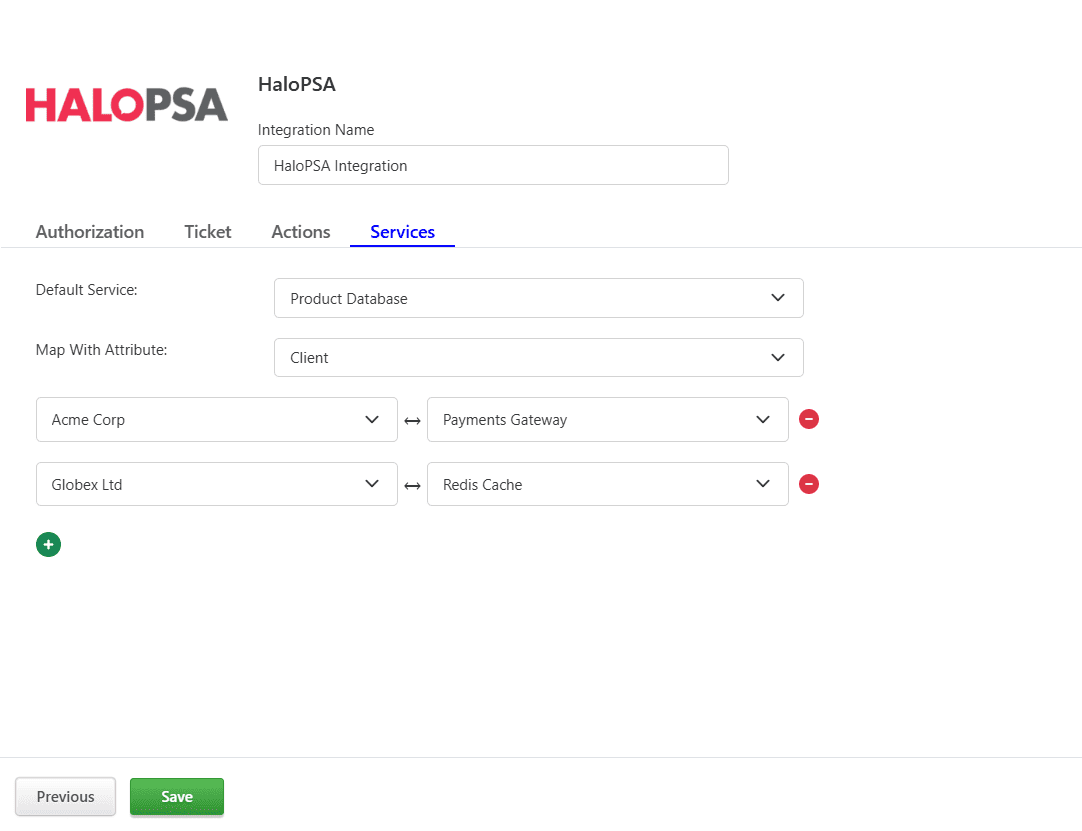1082x831 pixels.
Task: Open the Default Service dropdown
Action: pos(538,298)
